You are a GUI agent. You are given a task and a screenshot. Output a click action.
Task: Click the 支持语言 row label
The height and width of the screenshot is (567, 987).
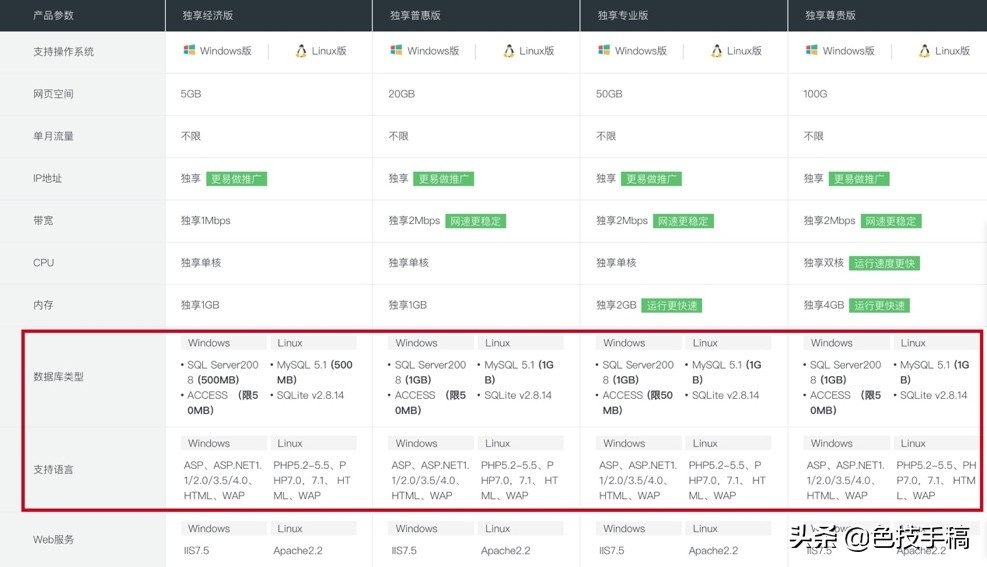[x=54, y=469]
